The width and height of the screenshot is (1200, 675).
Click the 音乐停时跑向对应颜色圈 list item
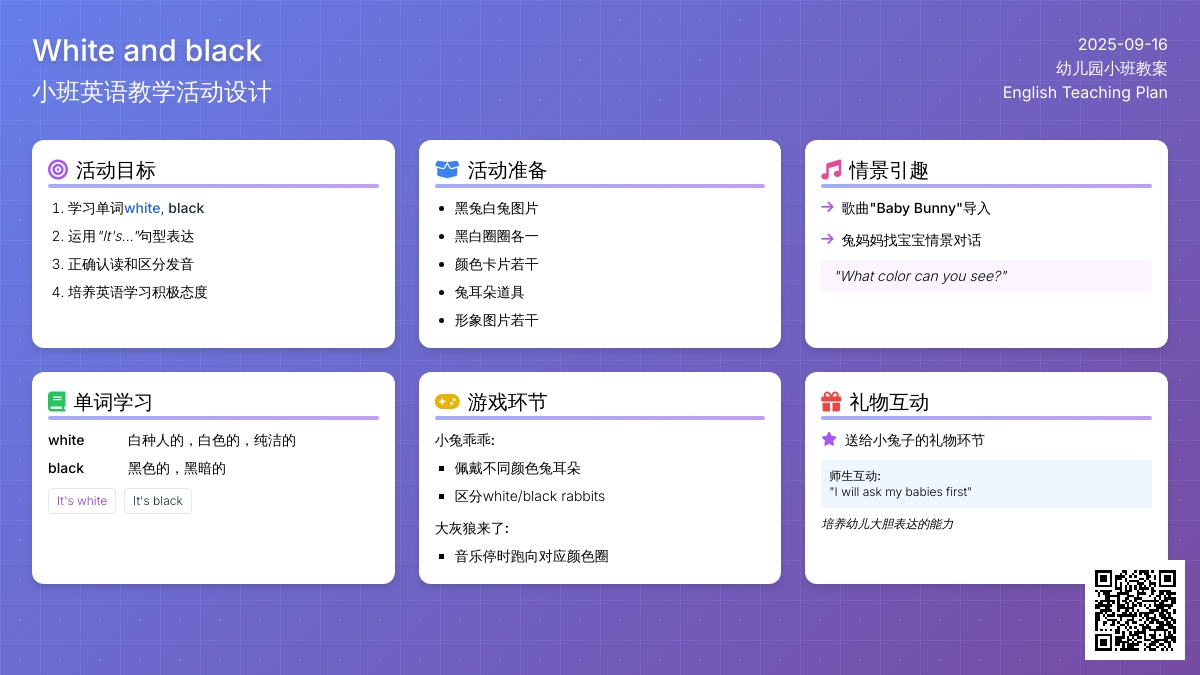coord(532,556)
